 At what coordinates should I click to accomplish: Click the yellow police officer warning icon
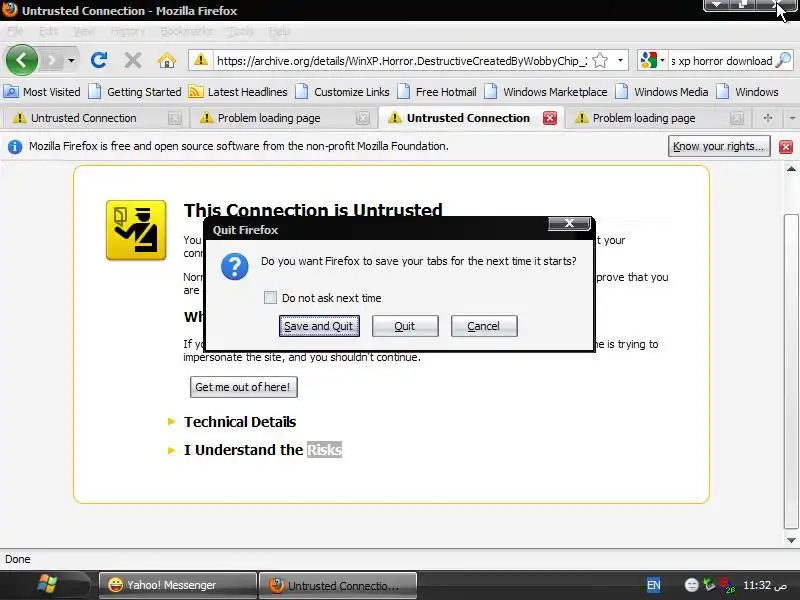tap(136, 230)
